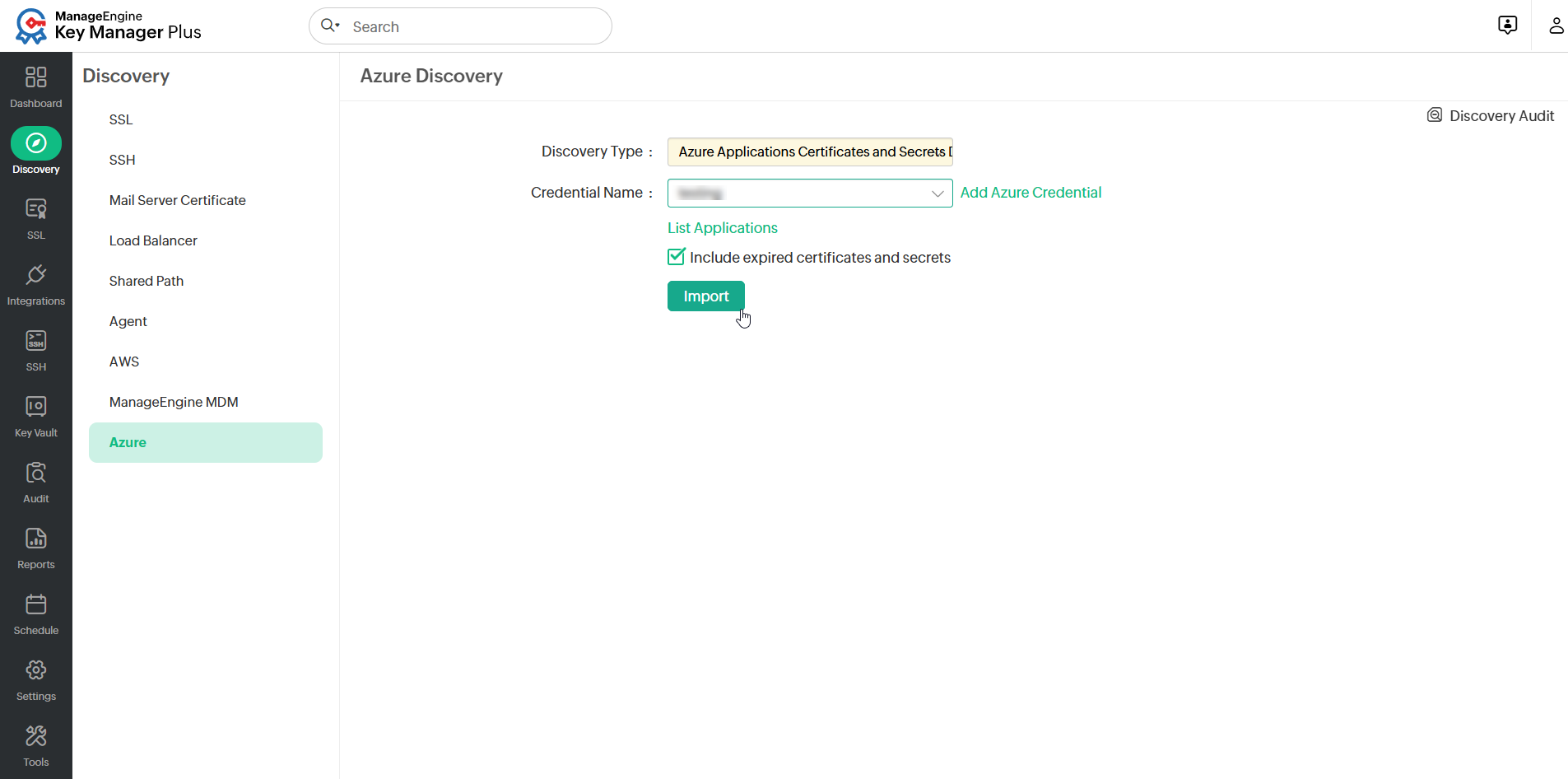Open the Reports chart icon
This screenshot has height=779, width=1568.
tap(36, 539)
